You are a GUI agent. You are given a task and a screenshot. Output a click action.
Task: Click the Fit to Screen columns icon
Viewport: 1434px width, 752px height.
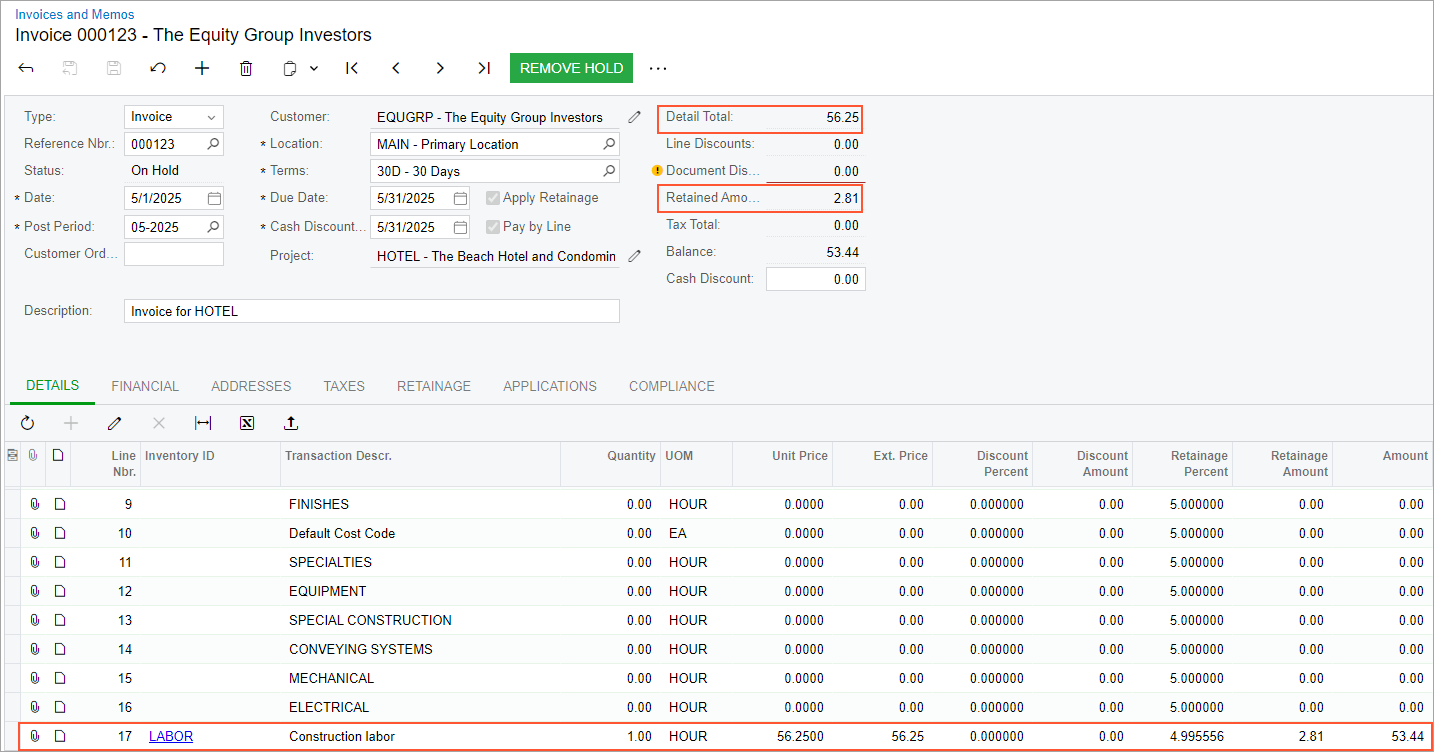tap(203, 423)
